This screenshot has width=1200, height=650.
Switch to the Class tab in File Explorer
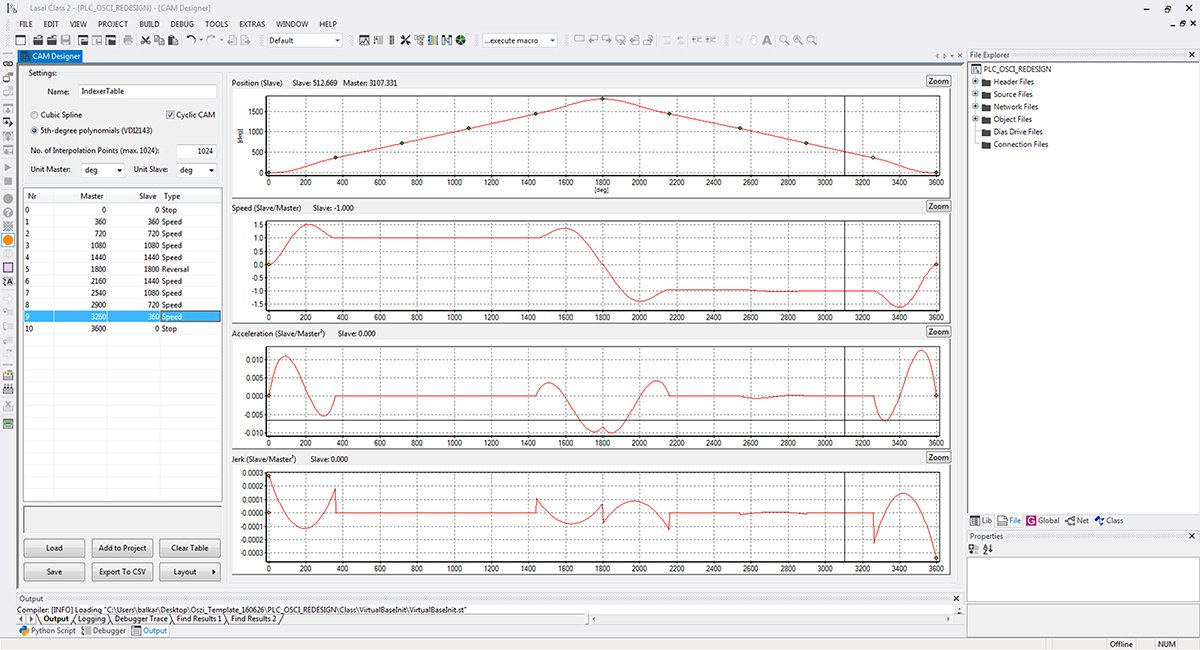(1109, 520)
